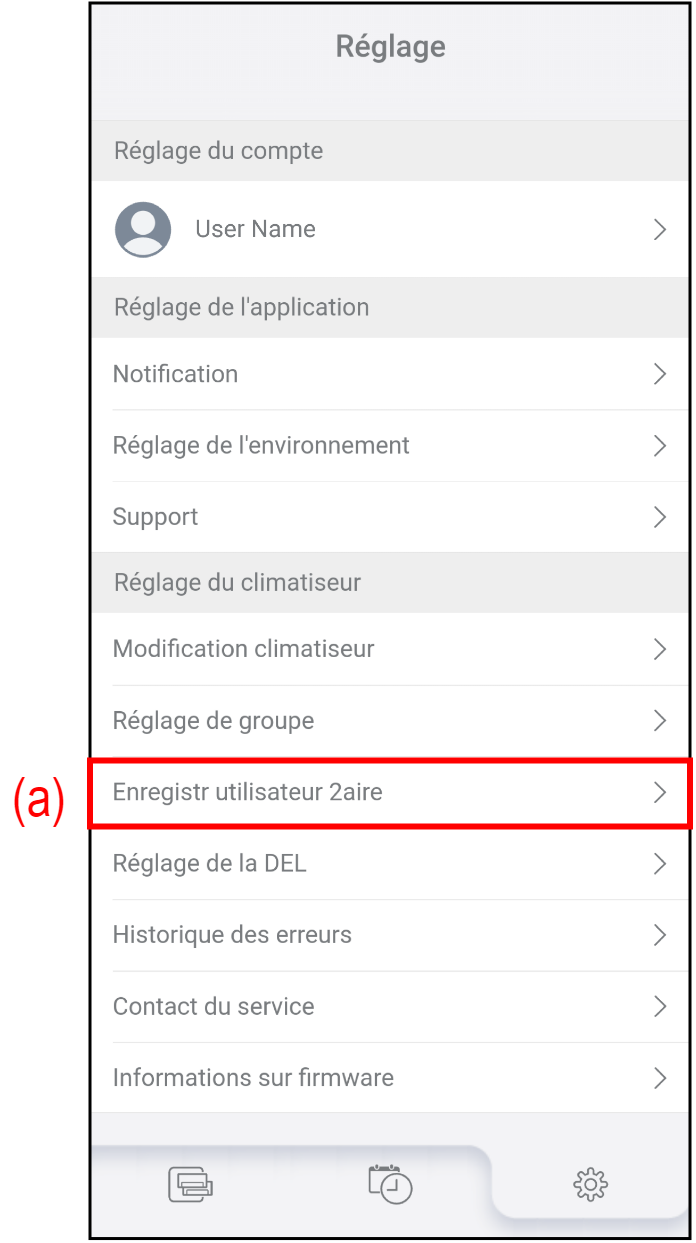Viewport: 696px width, 1243px height.
Task: Expand the chevron beside User Name
Action: [659, 230]
